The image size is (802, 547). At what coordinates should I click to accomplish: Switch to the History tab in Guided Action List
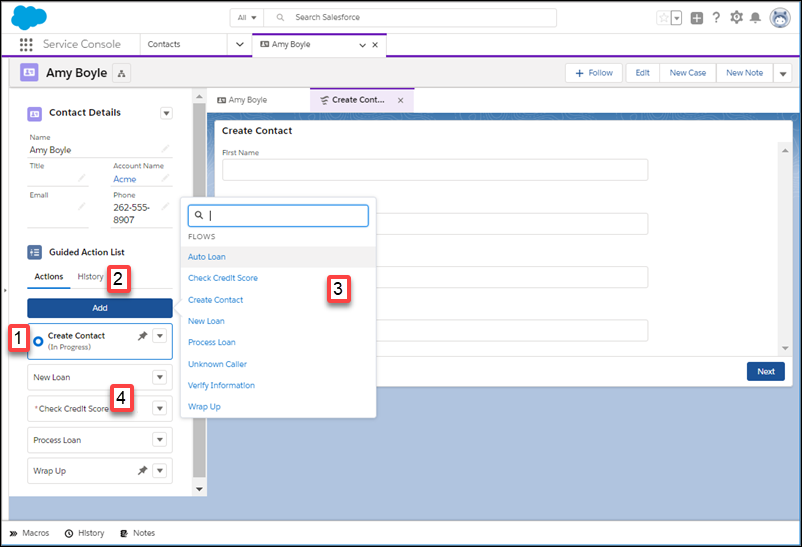tap(91, 277)
